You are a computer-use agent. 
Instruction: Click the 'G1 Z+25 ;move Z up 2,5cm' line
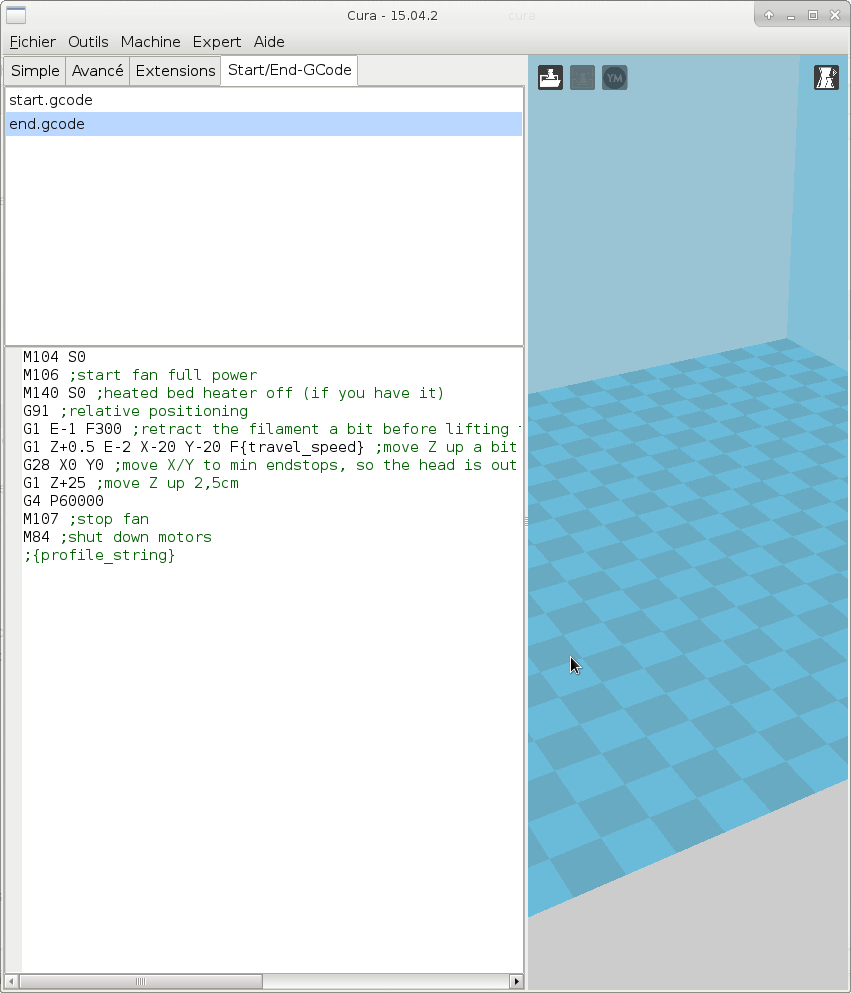pos(131,483)
